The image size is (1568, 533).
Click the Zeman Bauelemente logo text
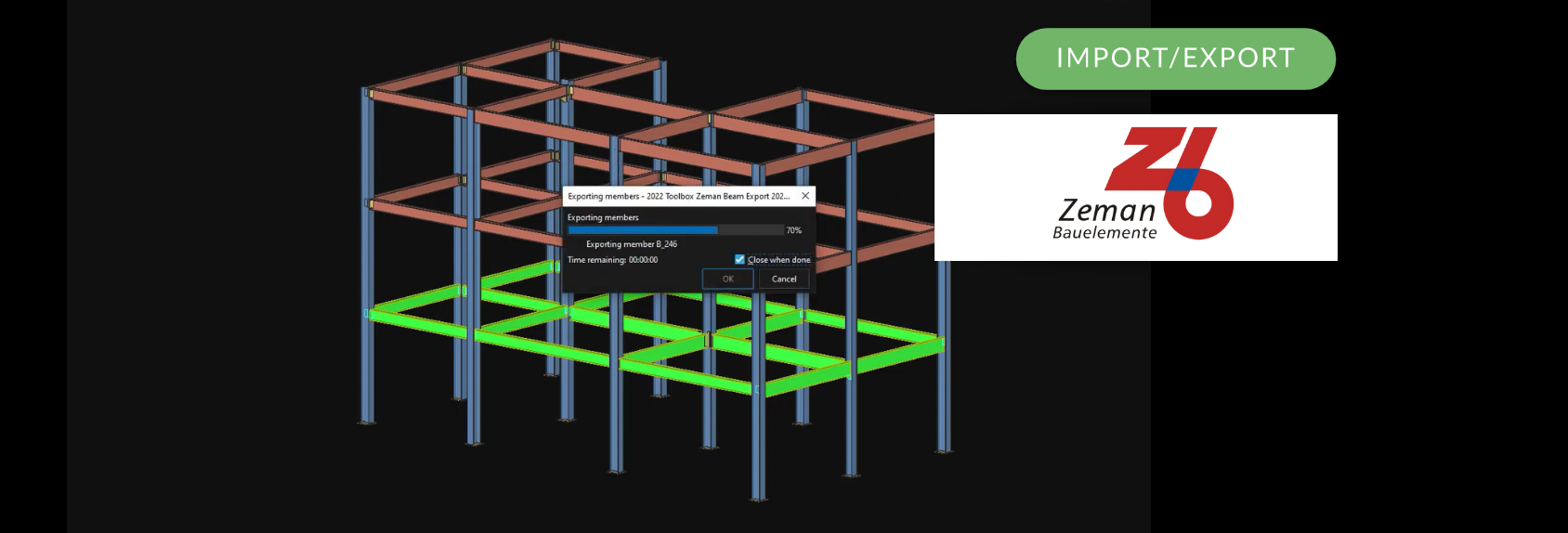(x=1105, y=220)
